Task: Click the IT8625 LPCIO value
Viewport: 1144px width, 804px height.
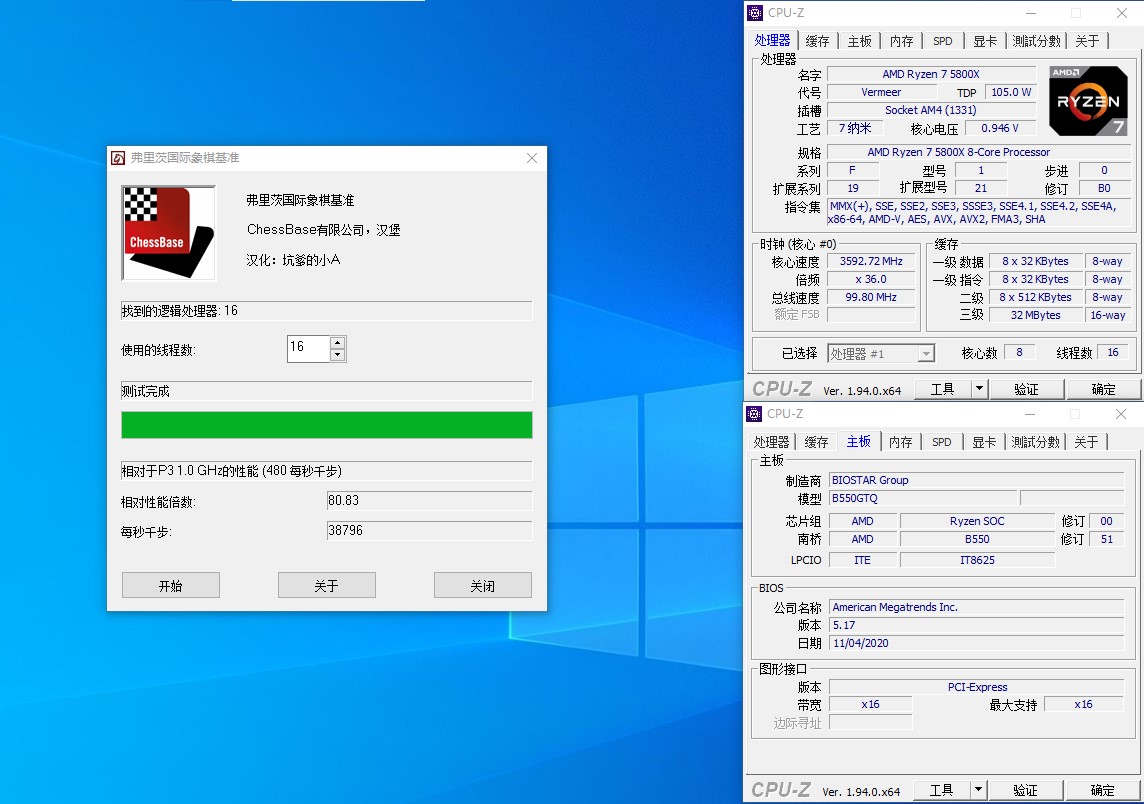Action: coord(977,560)
